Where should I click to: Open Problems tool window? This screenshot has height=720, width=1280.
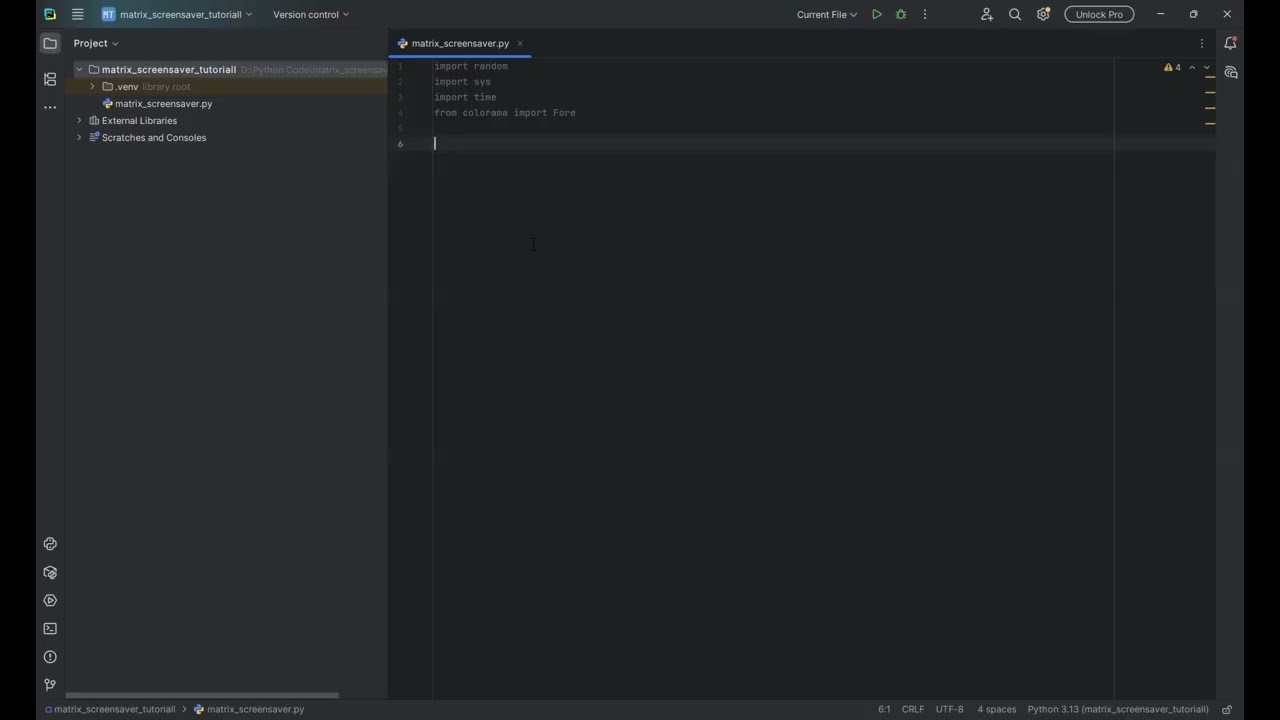(x=50, y=657)
